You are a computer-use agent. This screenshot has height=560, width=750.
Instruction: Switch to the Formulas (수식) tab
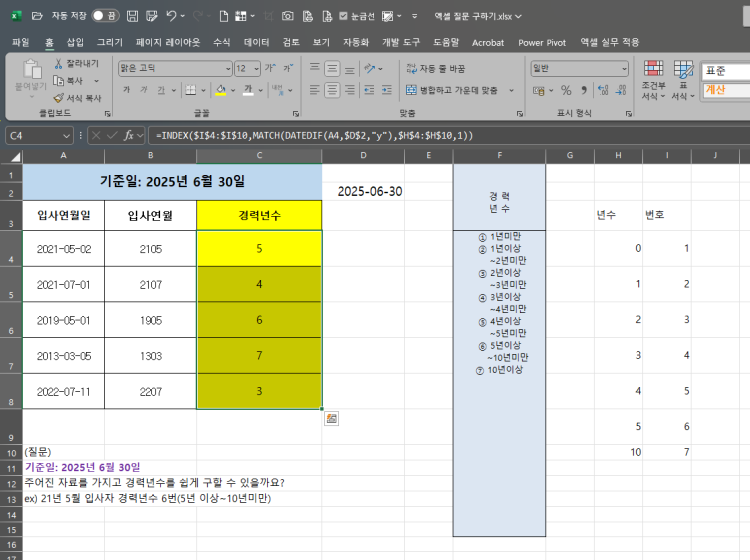click(221, 42)
